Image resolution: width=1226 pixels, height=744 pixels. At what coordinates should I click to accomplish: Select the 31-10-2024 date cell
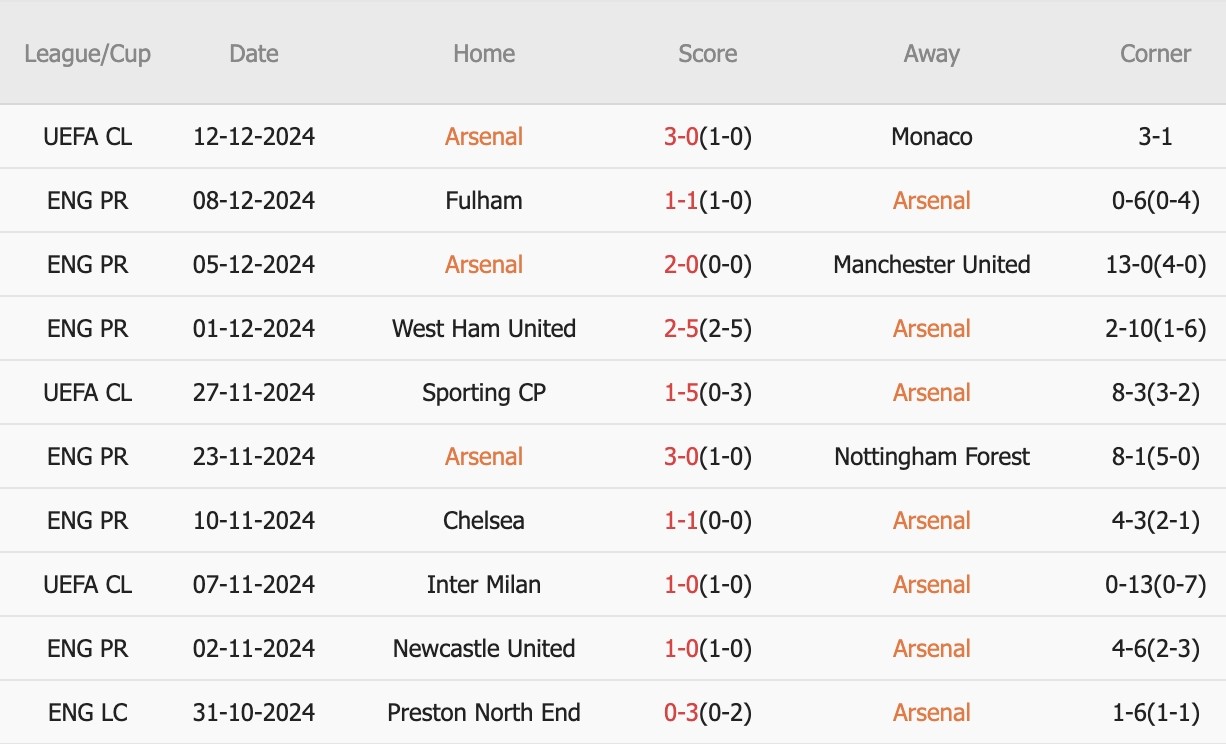[x=254, y=712]
